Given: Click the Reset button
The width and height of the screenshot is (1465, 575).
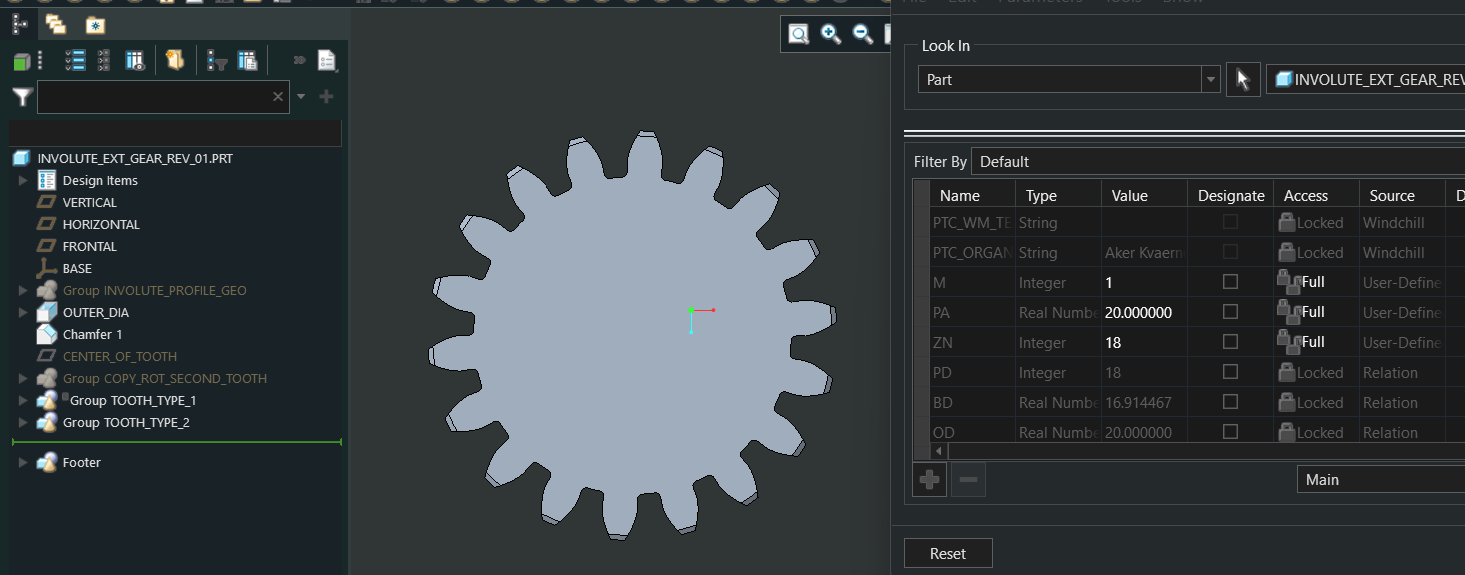Looking at the screenshot, I should [948, 553].
